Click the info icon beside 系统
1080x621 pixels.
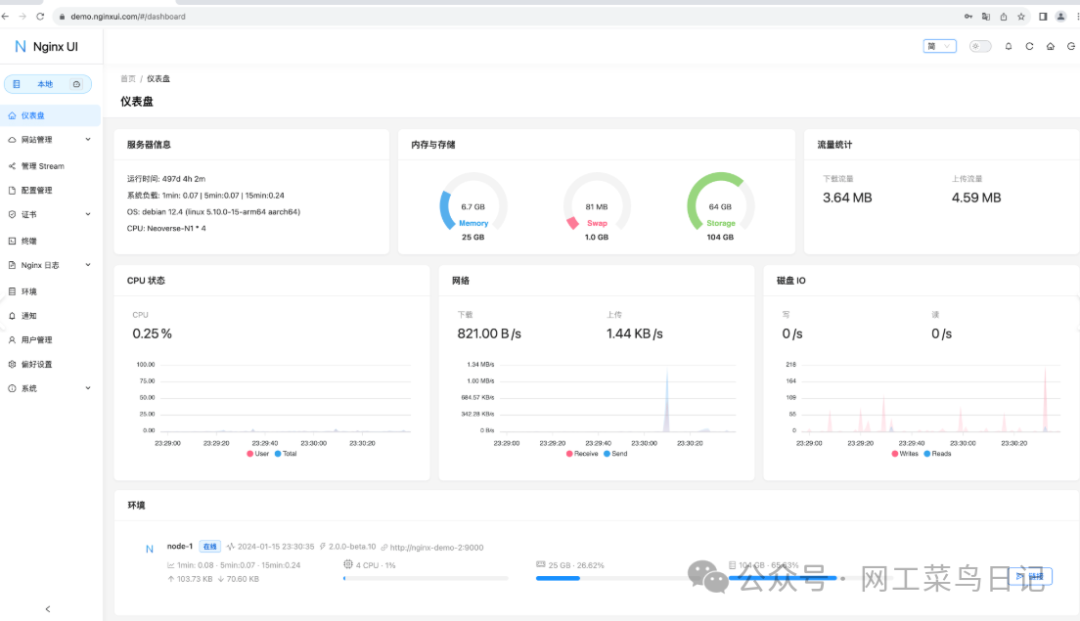12,388
